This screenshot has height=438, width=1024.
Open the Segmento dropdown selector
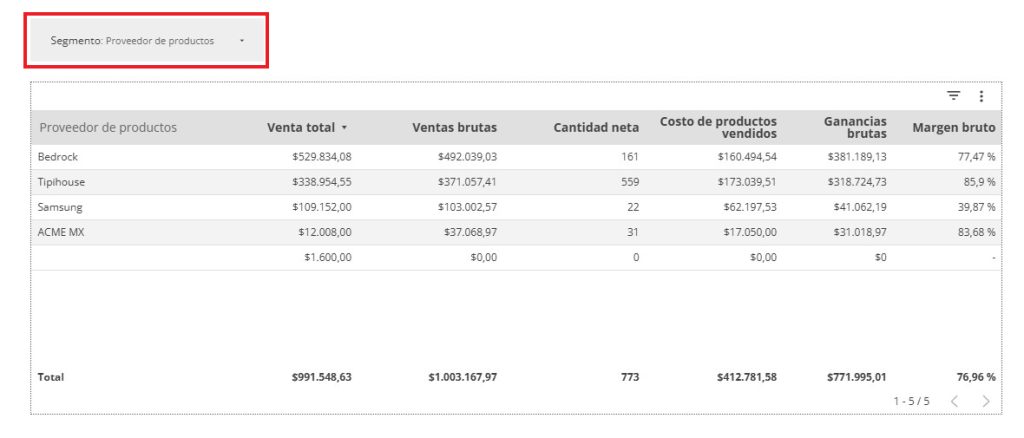tap(146, 40)
